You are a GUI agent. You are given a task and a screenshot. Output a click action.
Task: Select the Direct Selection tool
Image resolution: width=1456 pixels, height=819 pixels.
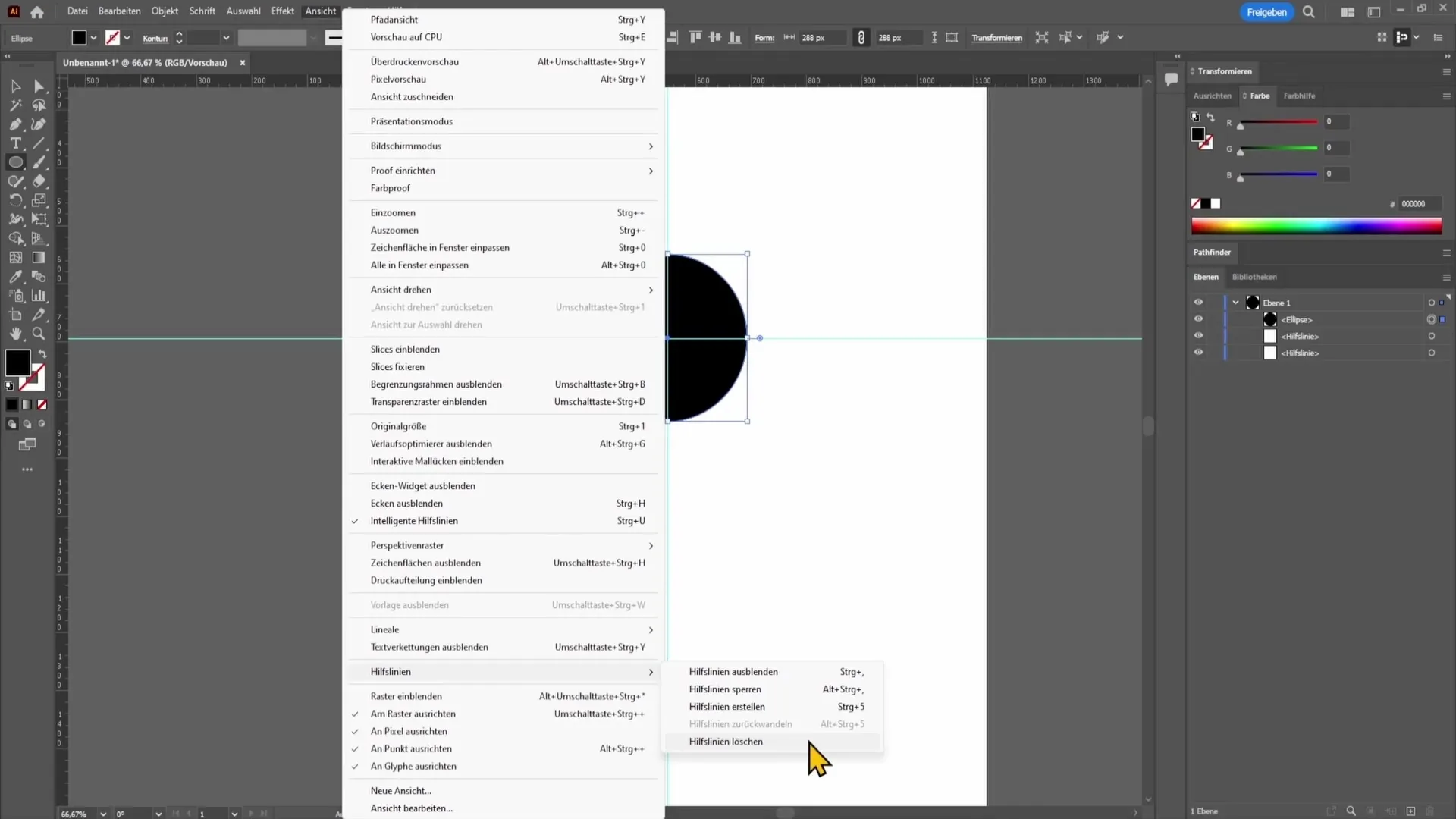click(39, 86)
